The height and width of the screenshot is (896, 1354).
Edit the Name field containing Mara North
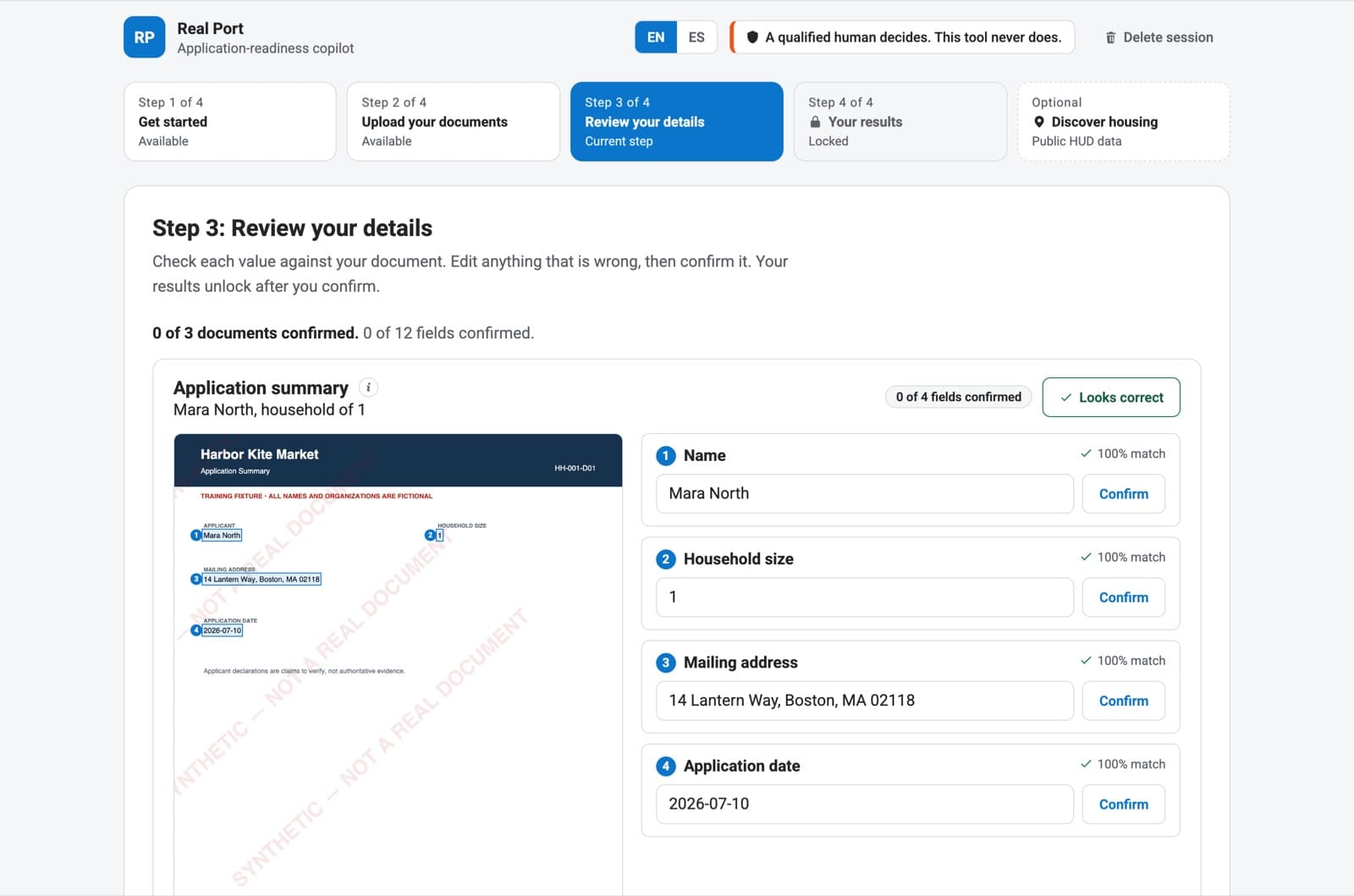(x=865, y=493)
